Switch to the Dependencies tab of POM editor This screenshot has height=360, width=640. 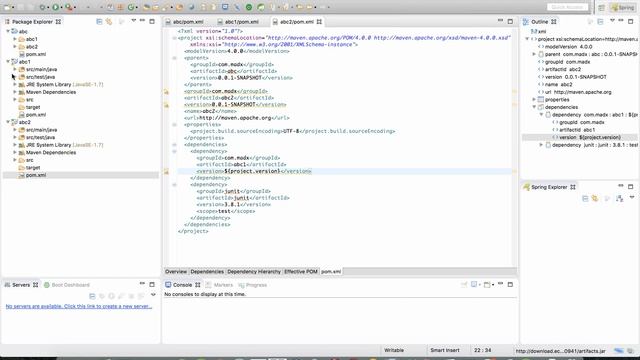[207, 271]
